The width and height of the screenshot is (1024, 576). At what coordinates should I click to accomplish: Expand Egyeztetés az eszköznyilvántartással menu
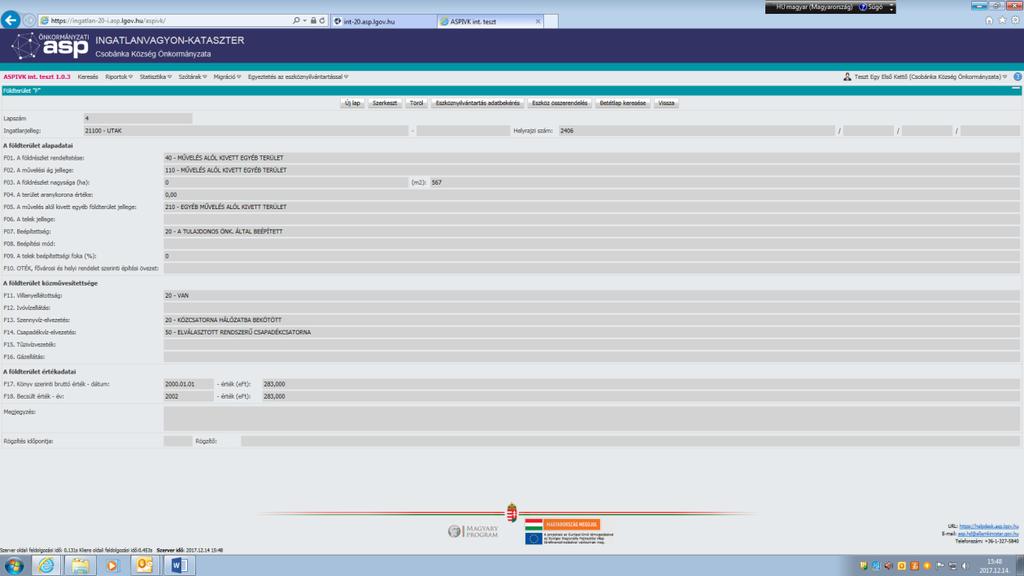coord(298,76)
